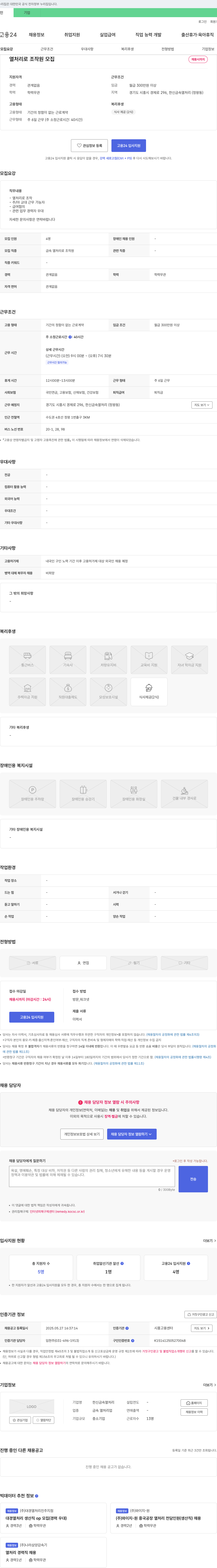
Task: Click the 장애인용 주차장 facility icon
Action: click(x=32, y=794)
